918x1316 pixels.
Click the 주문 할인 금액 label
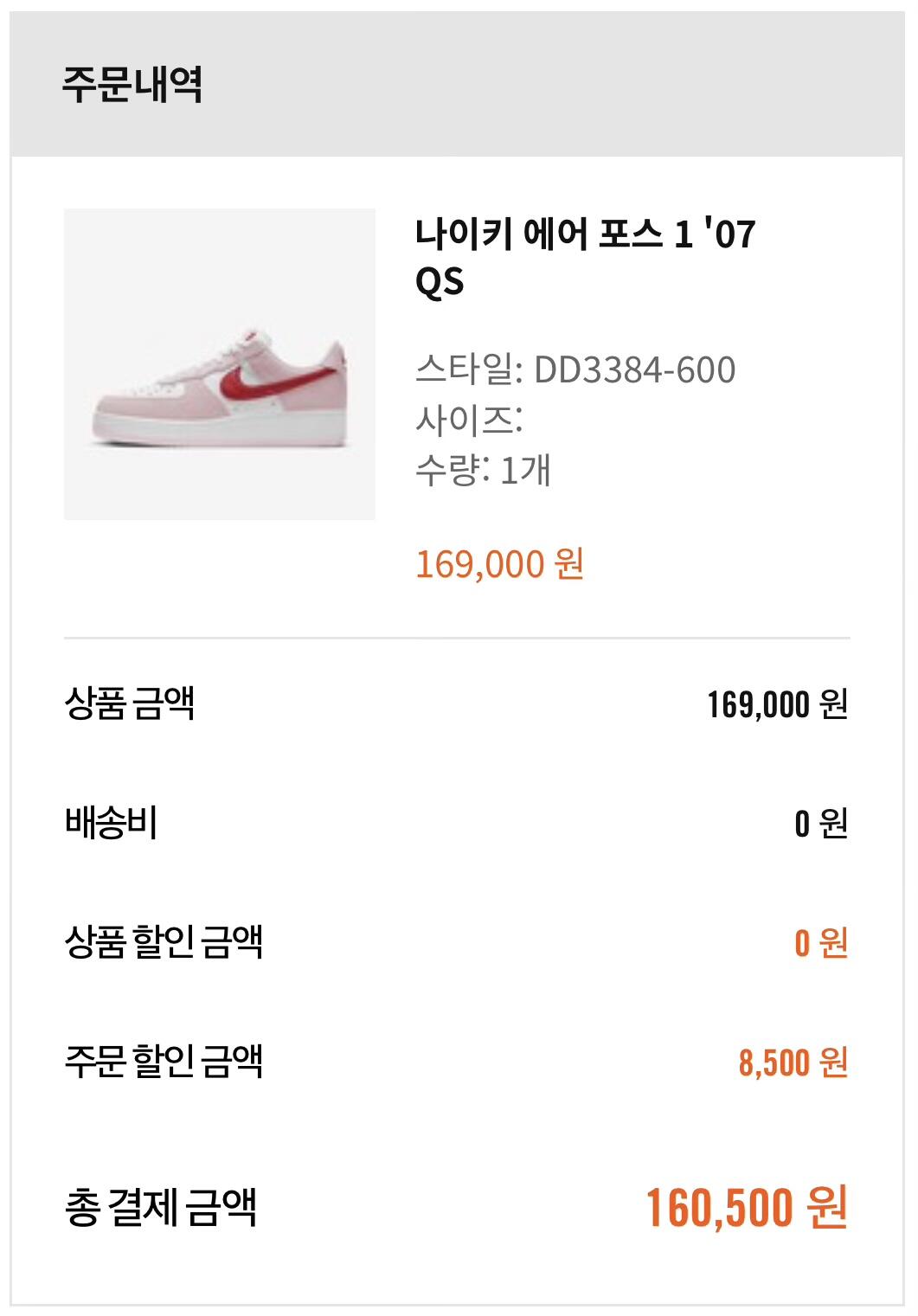164,1061
